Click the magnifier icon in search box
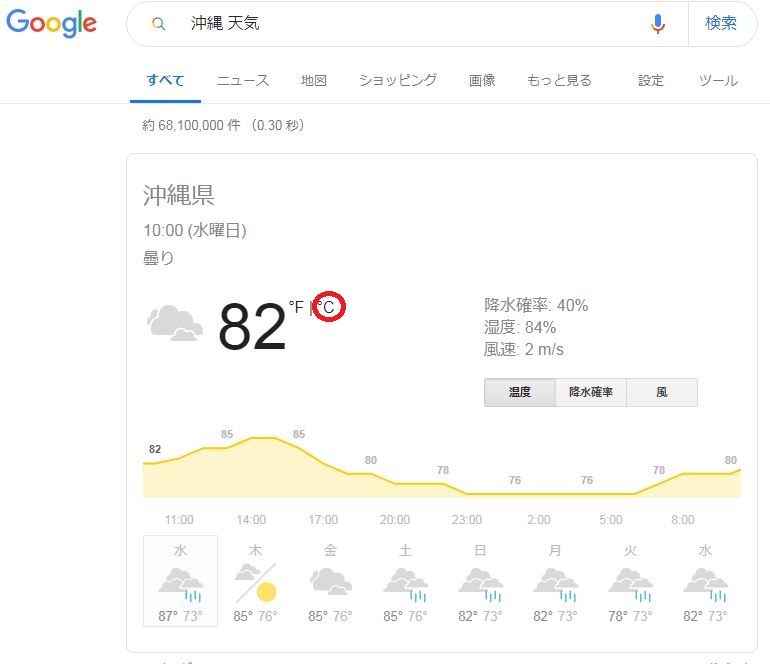 157,24
